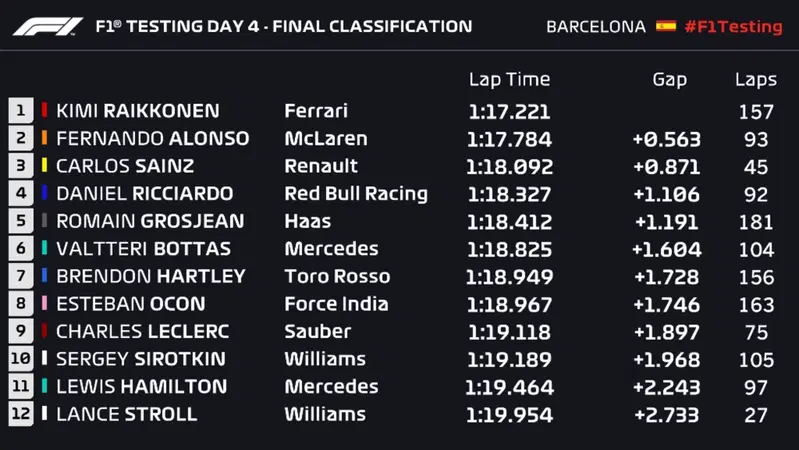Select the Gap column header
Screen dimensions: 799x450
click(x=670, y=80)
